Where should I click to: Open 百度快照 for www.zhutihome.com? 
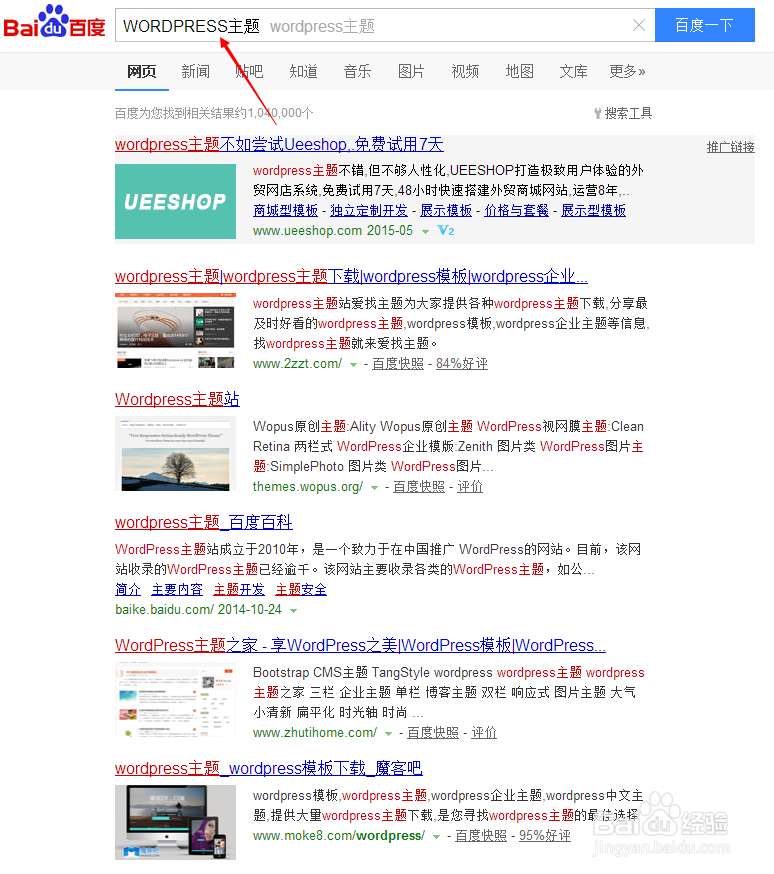coord(433,732)
